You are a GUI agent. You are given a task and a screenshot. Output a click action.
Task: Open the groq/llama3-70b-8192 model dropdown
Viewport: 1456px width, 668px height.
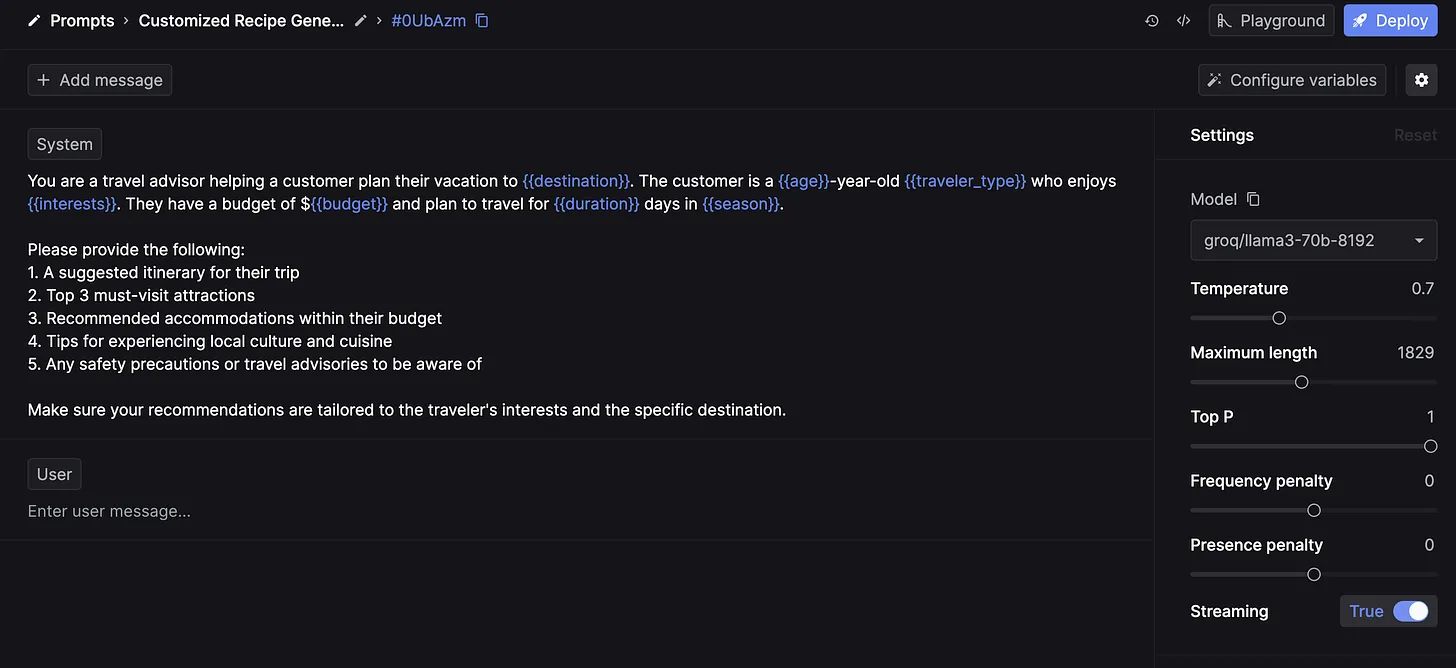tap(1313, 240)
